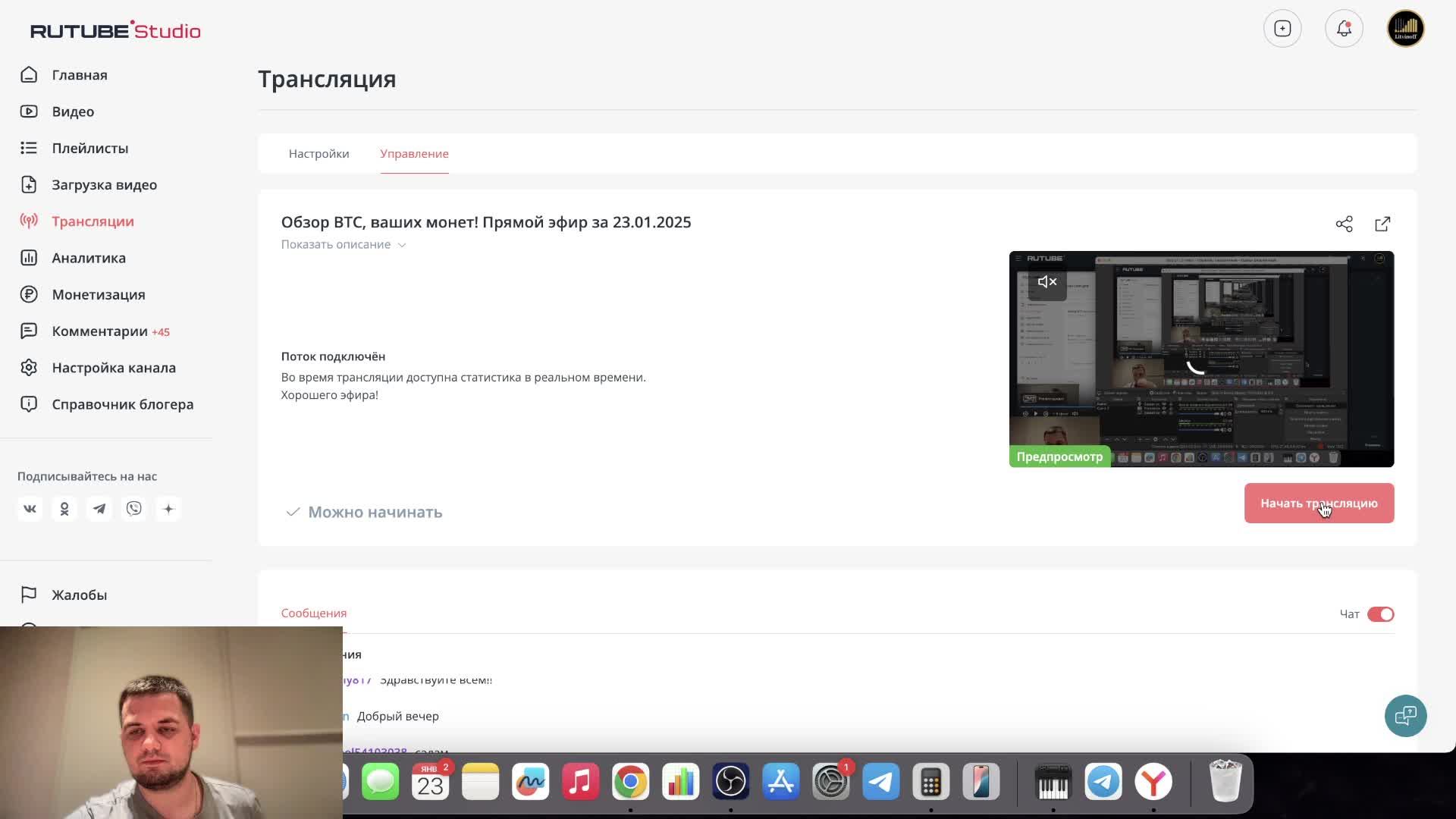Expand Показать описание
This screenshot has width=1456, height=819.
[344, 244]
